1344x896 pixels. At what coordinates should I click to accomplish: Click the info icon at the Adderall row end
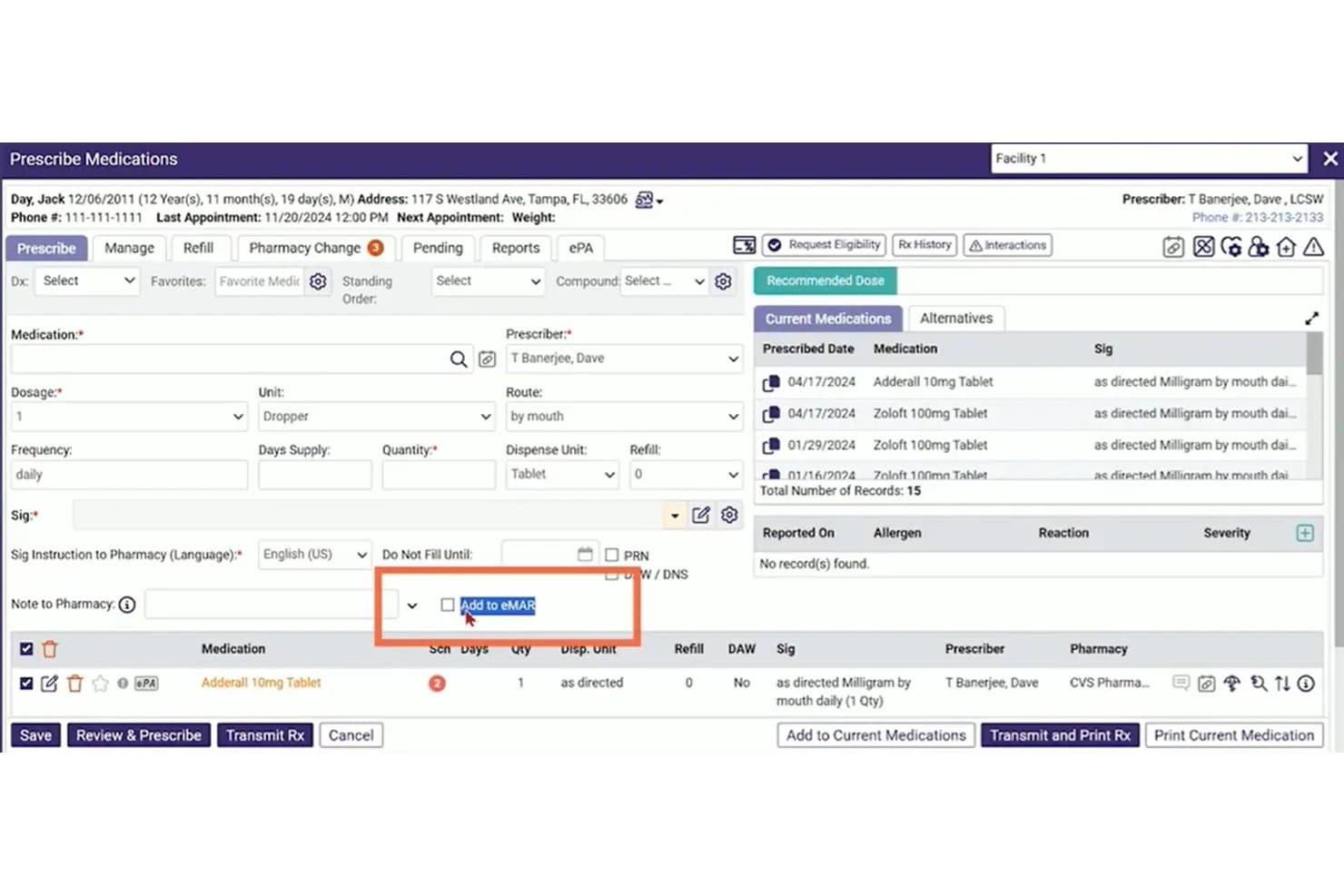(x=1306, y=684)
